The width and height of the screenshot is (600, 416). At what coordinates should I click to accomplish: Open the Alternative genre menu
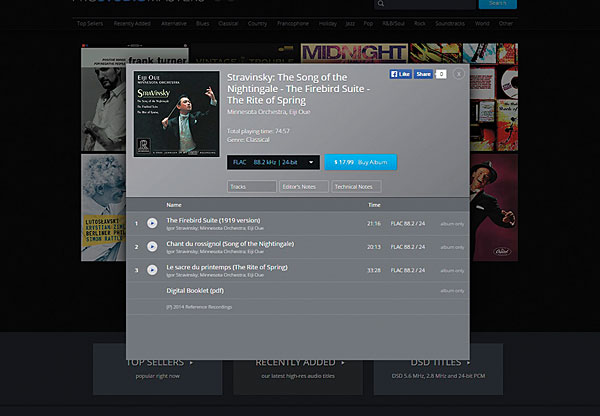coord(174,23)
